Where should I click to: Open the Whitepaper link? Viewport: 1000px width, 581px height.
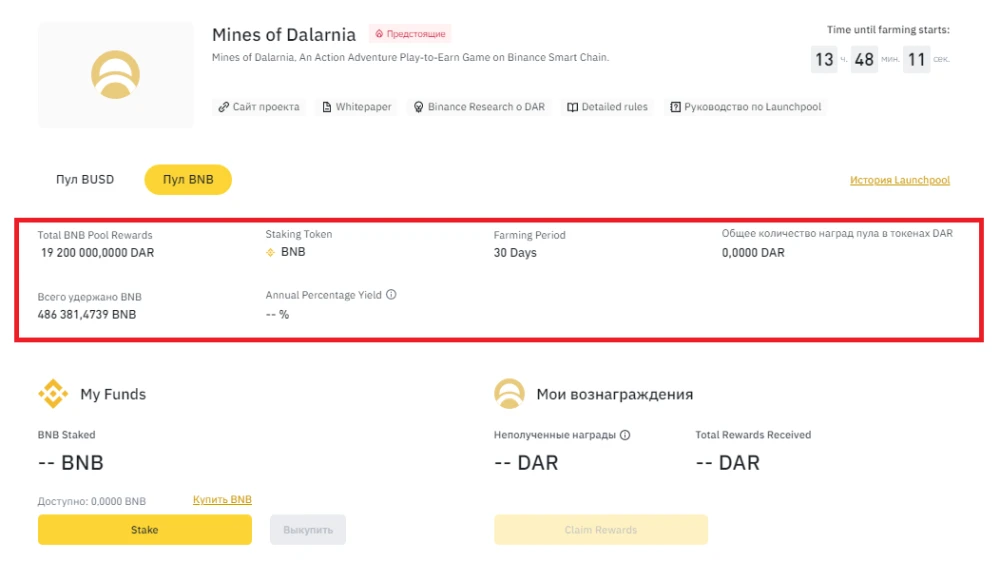(357, 107)
